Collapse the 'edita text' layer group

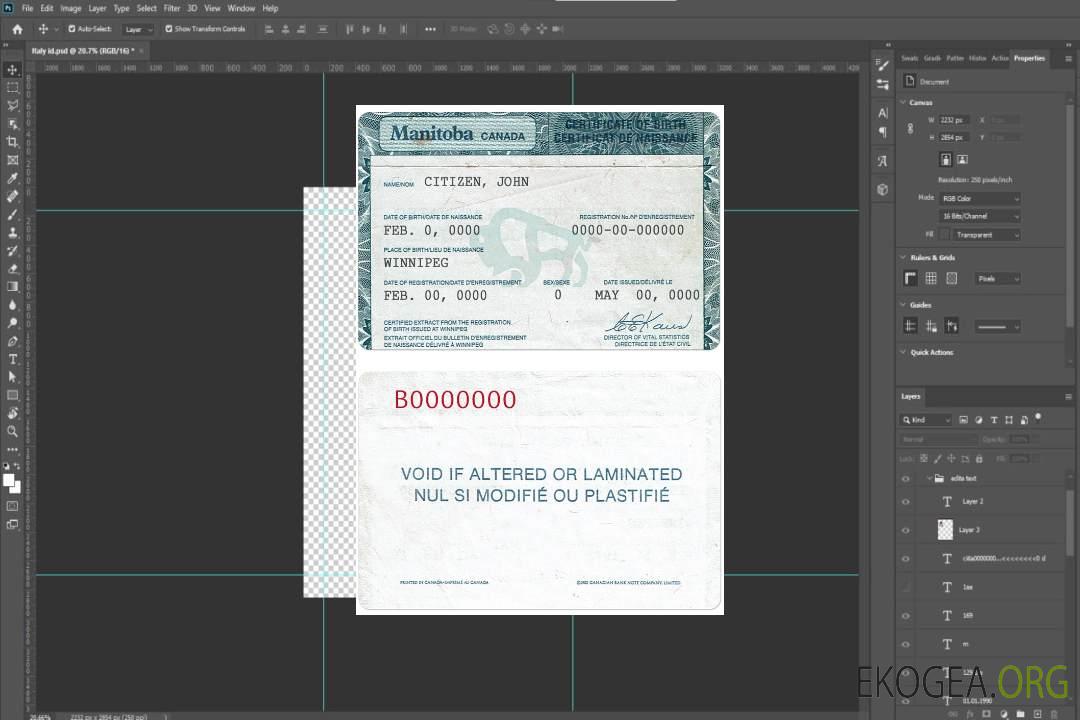926,478
